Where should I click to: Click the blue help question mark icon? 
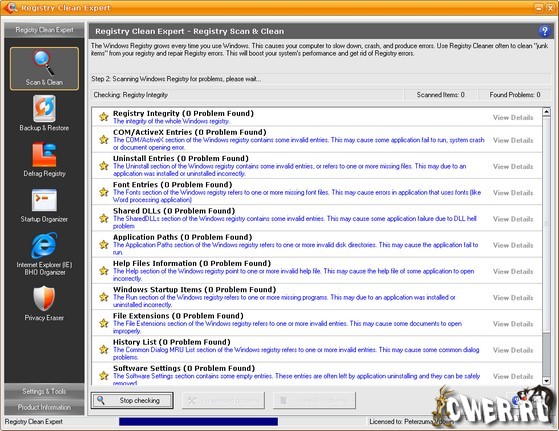pyautogui.click(x=544, y=31)
